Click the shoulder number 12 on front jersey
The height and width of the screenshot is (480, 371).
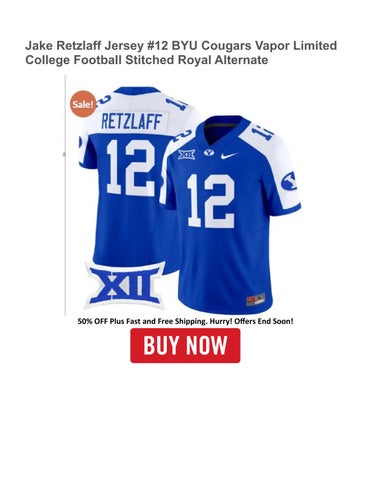point(263,132)
